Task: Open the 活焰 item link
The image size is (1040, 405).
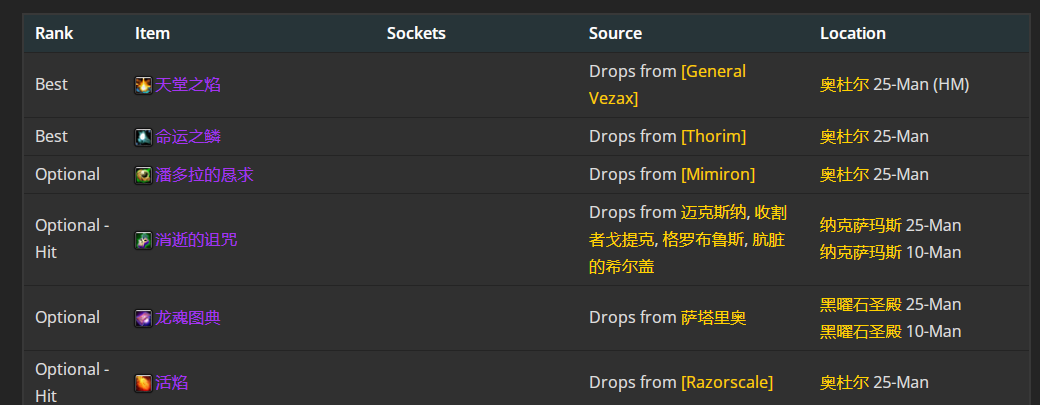Action: (172, 382)
